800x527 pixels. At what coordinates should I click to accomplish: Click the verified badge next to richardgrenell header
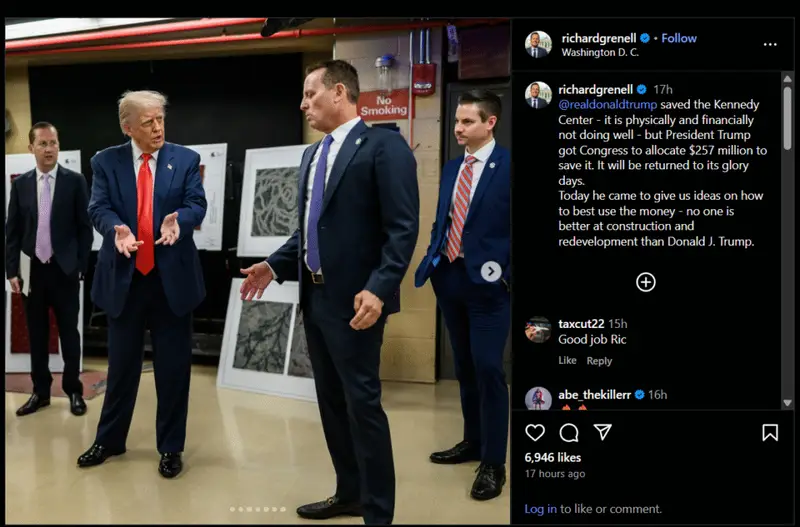point(645,38)
